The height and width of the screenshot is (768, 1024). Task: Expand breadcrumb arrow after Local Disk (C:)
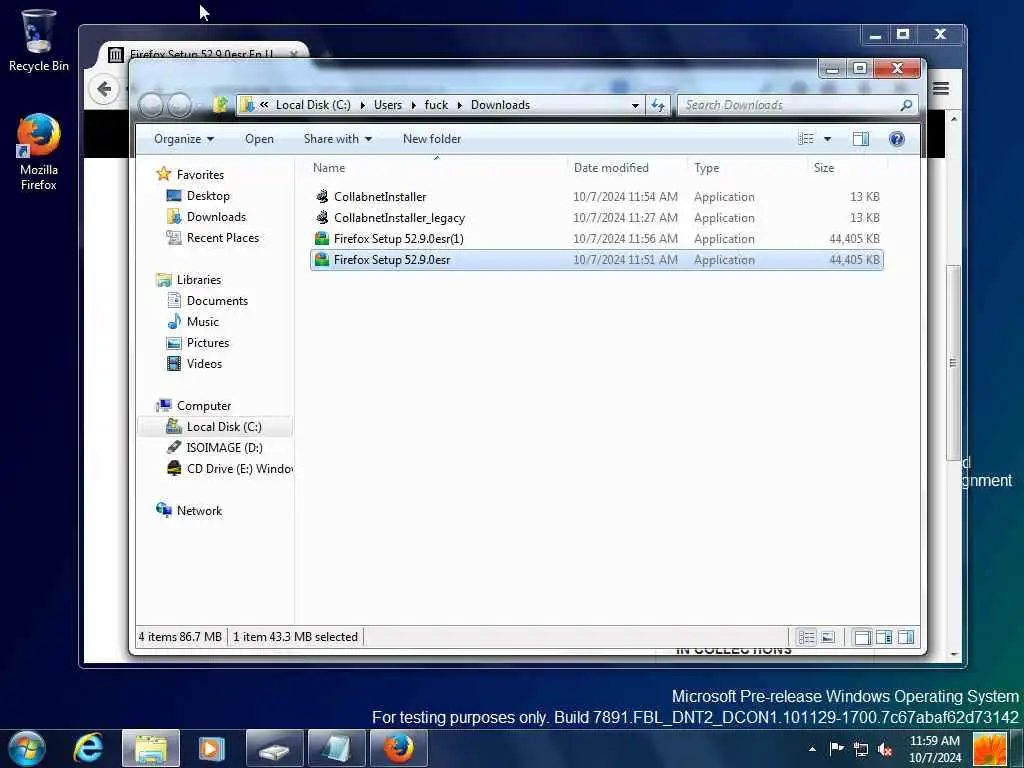tap(362, 105)
